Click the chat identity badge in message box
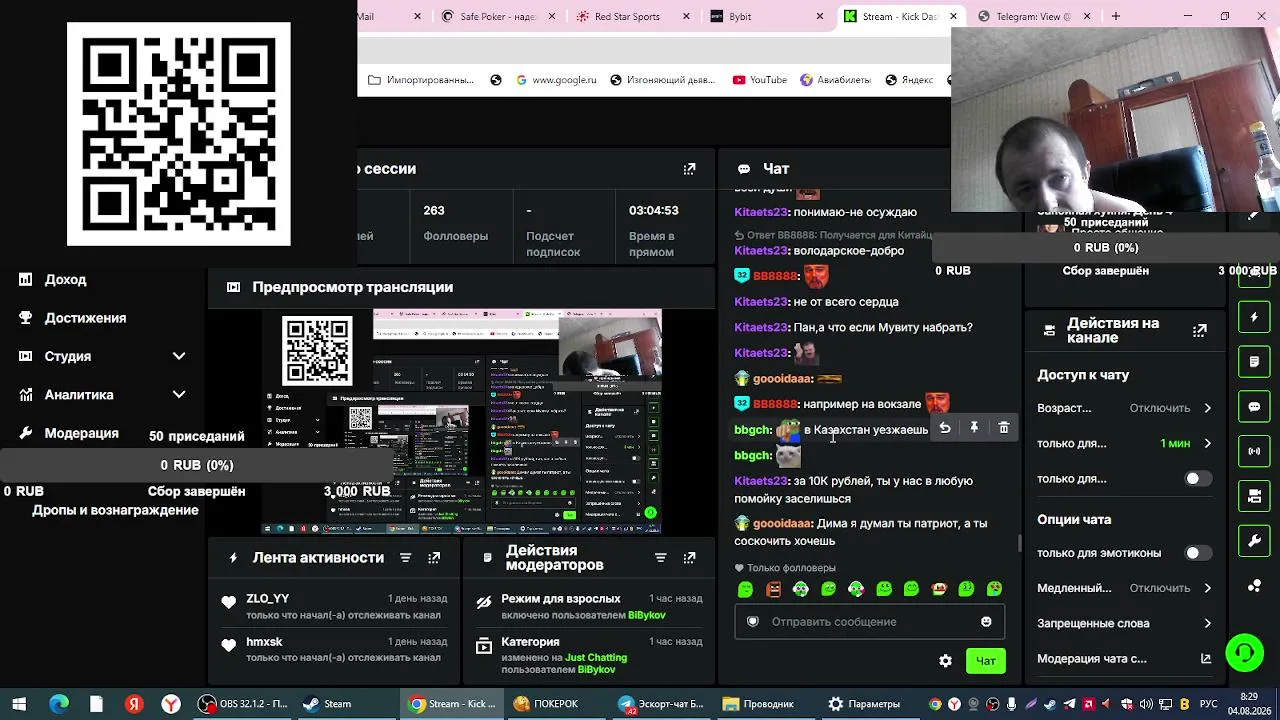This screenshot has width=1280, height=720. [x=753, y=622]
